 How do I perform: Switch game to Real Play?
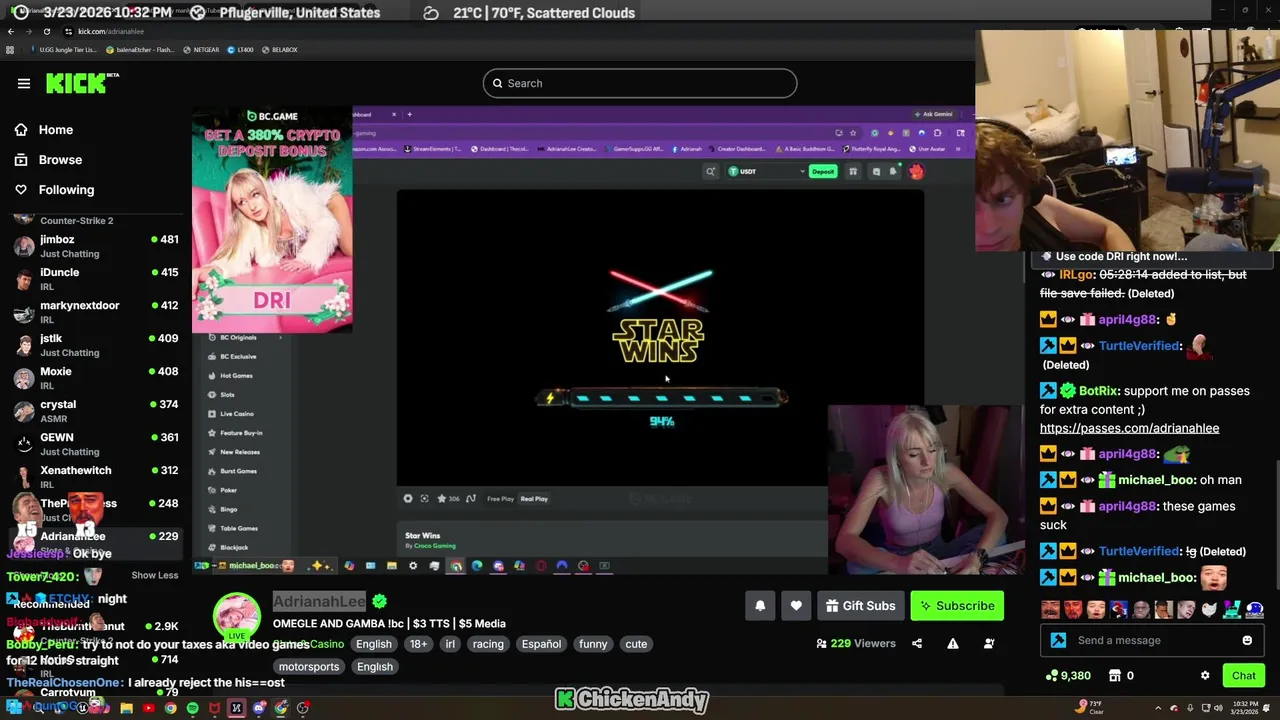[534, 499]
